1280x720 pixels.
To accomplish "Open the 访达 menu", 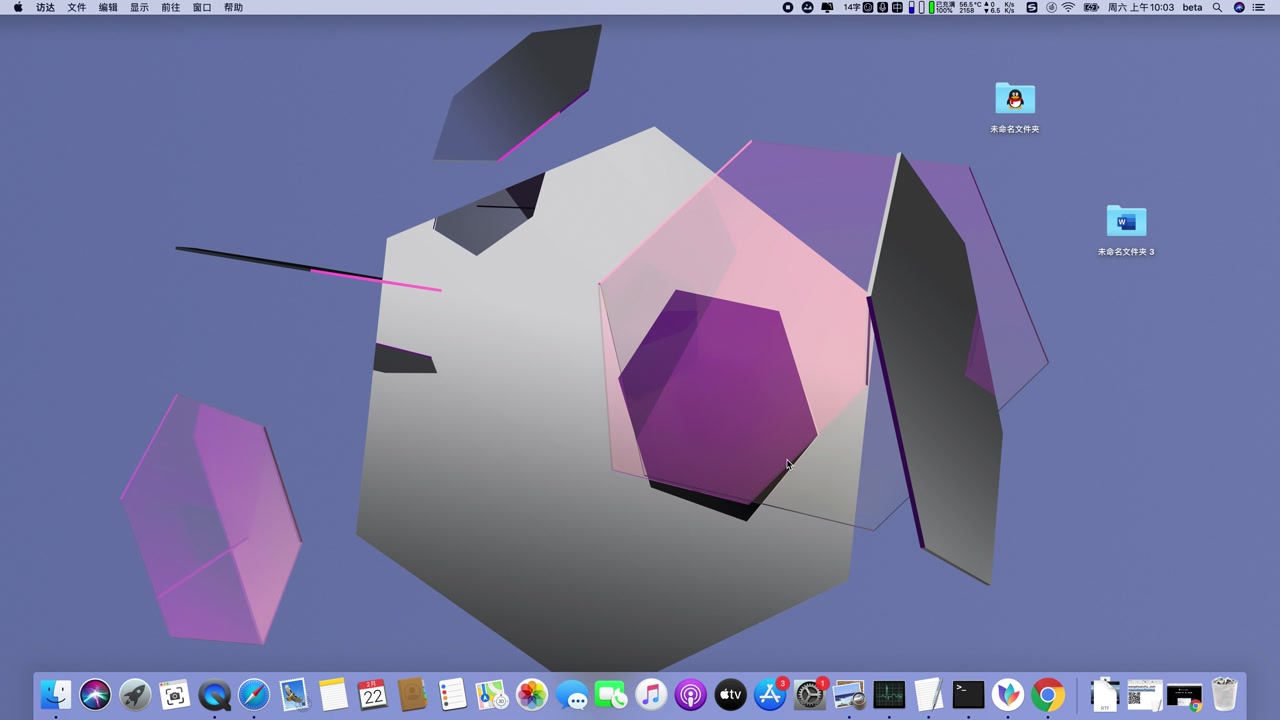I will (x=45, y=7).
